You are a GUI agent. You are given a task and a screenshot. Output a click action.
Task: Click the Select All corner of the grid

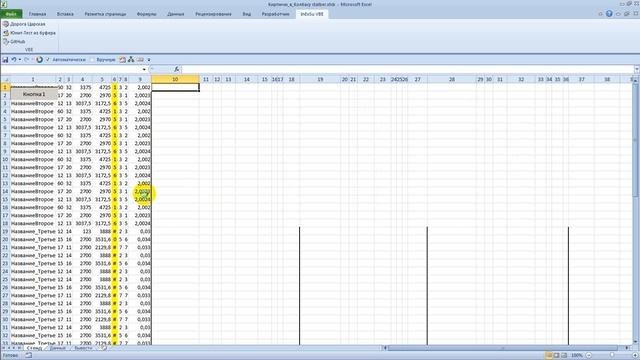click(x=5, y=80)
